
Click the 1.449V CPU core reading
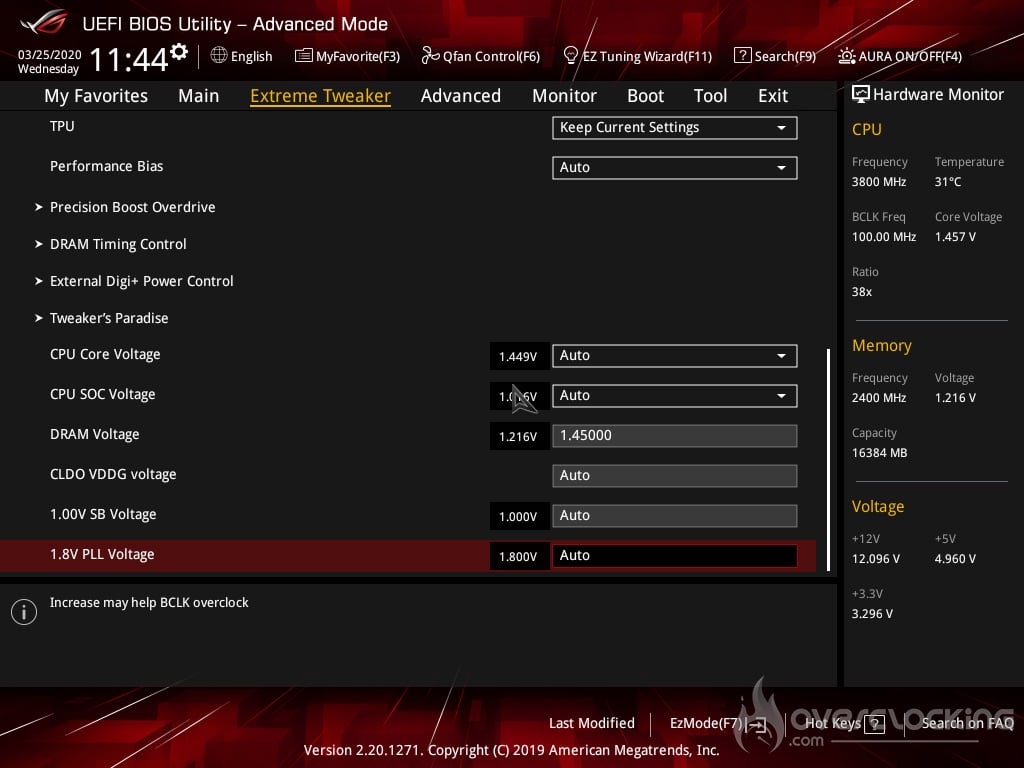point(518,357)
